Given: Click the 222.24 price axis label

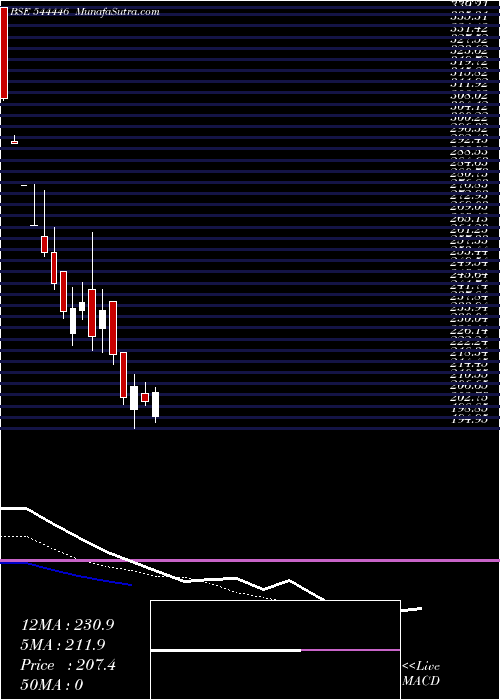Looking at the screenshot, I should coord(469,342).
